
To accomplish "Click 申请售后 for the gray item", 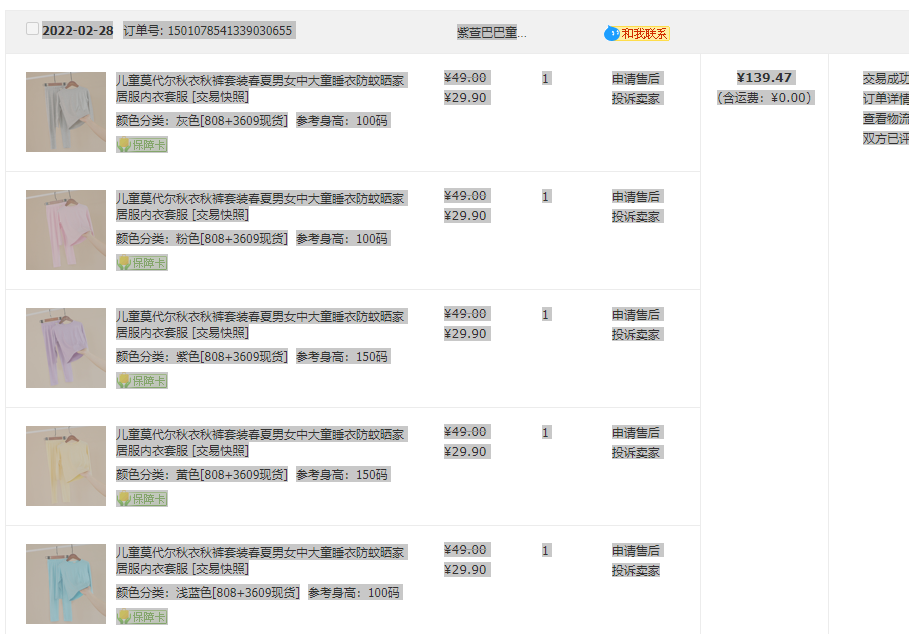I will tap(636, 78).
